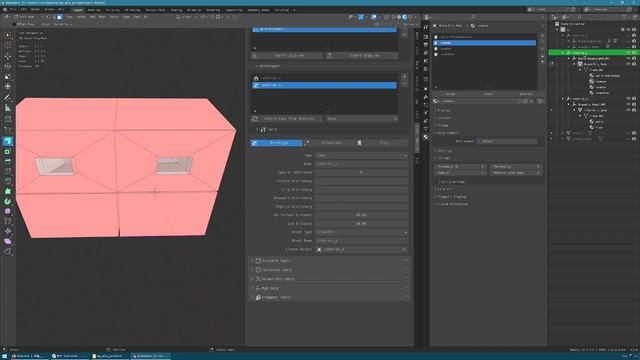
Task: Switch to the Sculpting workspace tab
Action: pyautogui.click(x=113, y=10)
